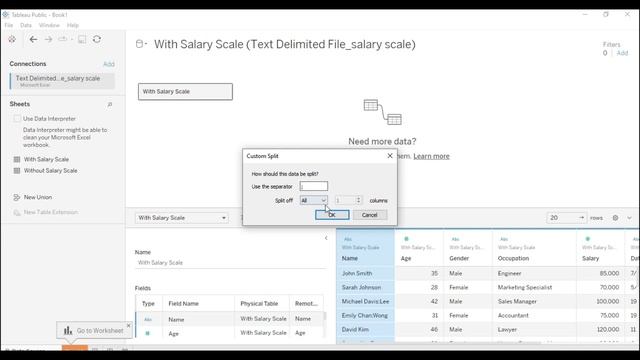This screenshot has height=360, width=640.
Task: Click the Tableau start page logo icon
Action: point(12,39)
